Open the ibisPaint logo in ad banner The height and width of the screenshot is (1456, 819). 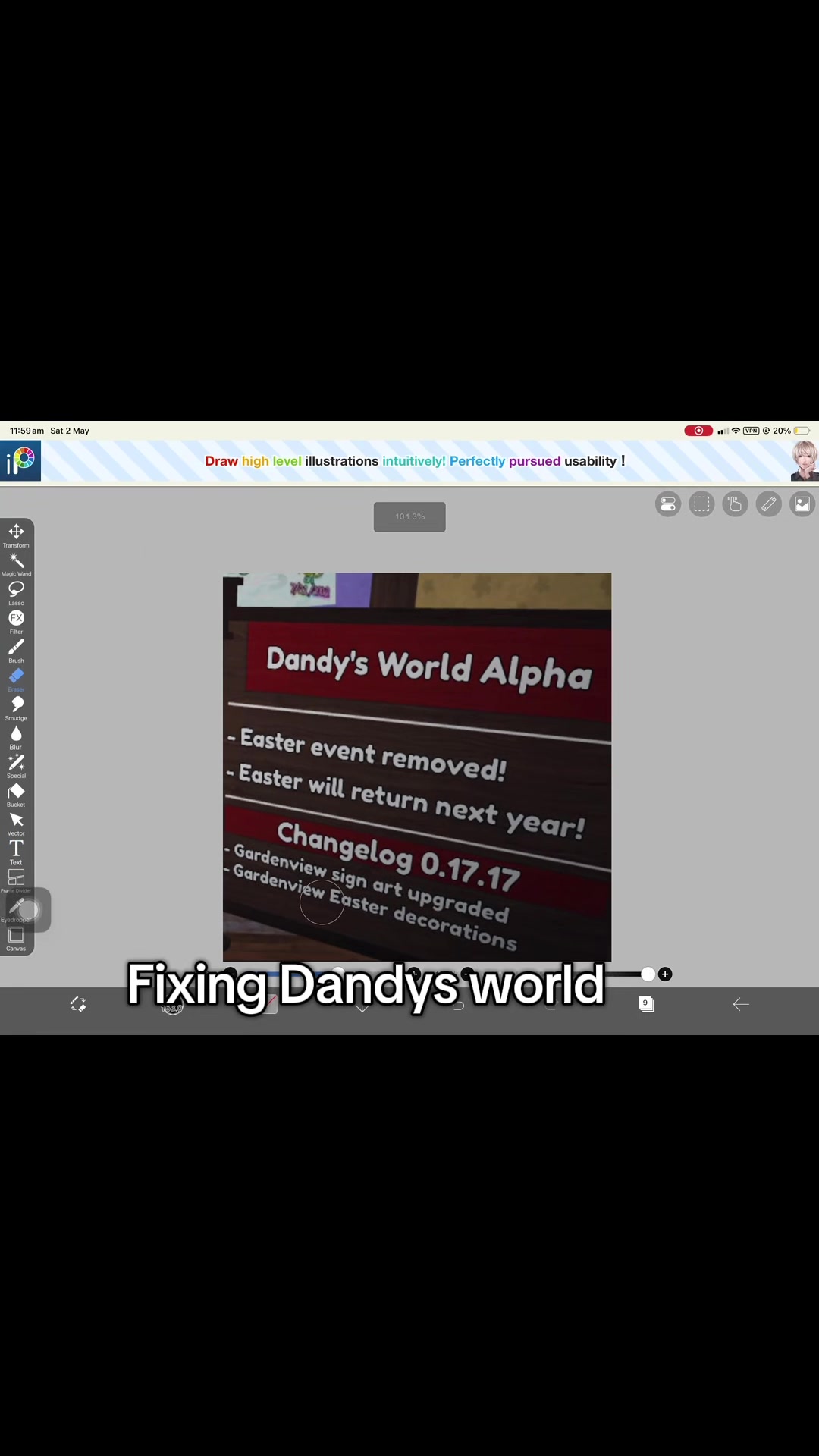pos(20,460)
